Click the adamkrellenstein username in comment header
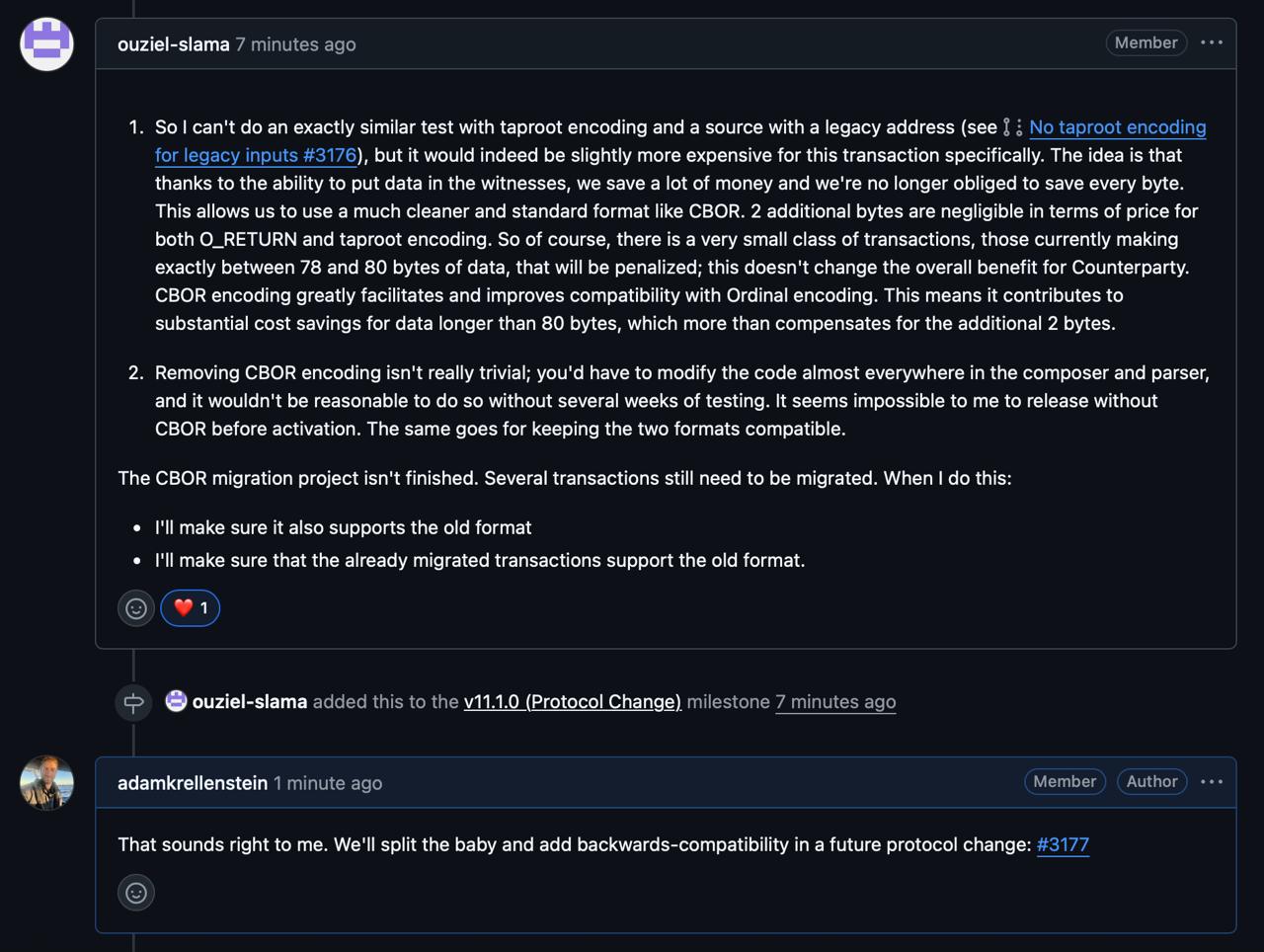Viewport: 1264px width, 952px height. point(193,783)
